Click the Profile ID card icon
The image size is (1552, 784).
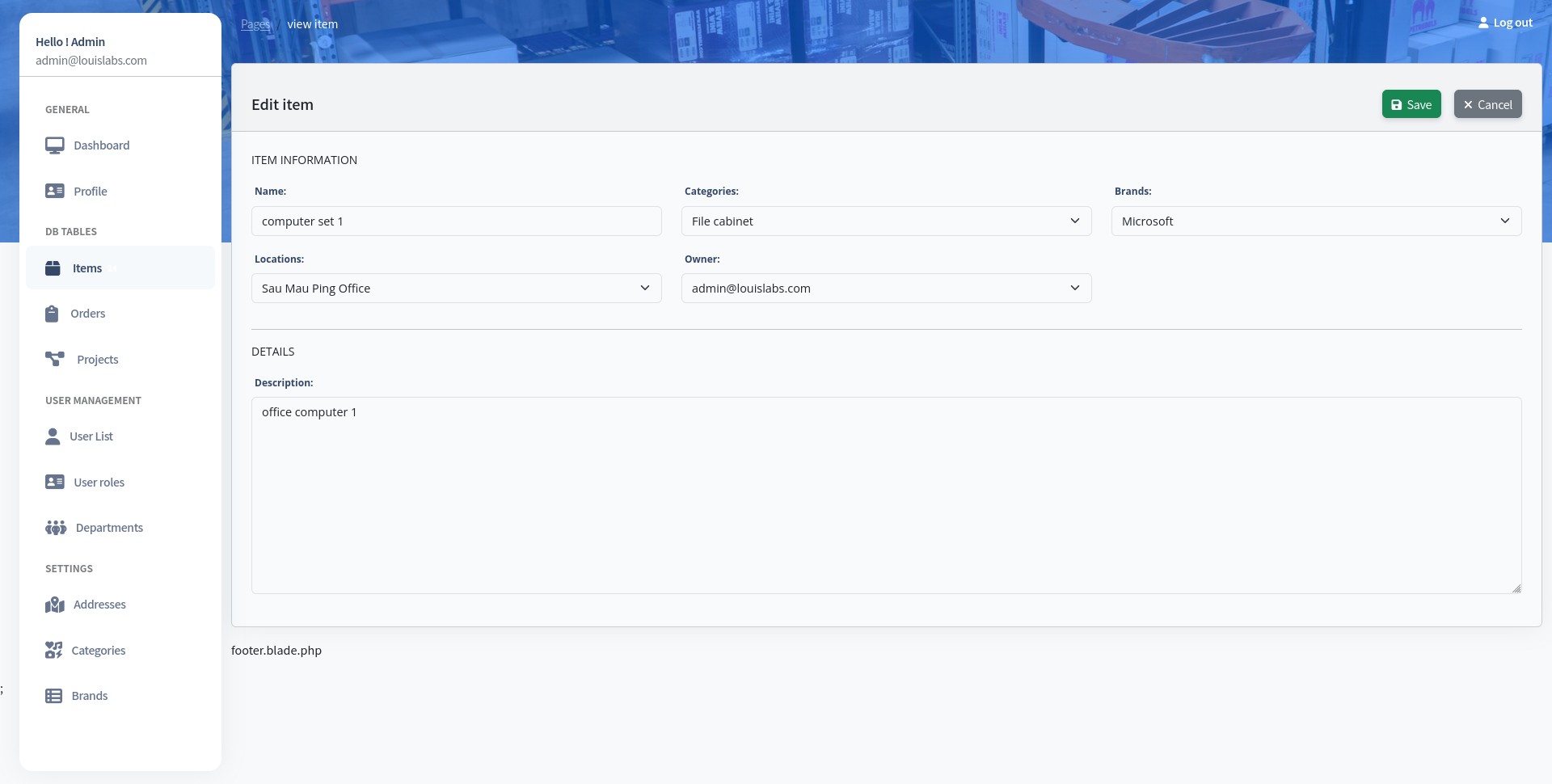click(x=55, y=192)
